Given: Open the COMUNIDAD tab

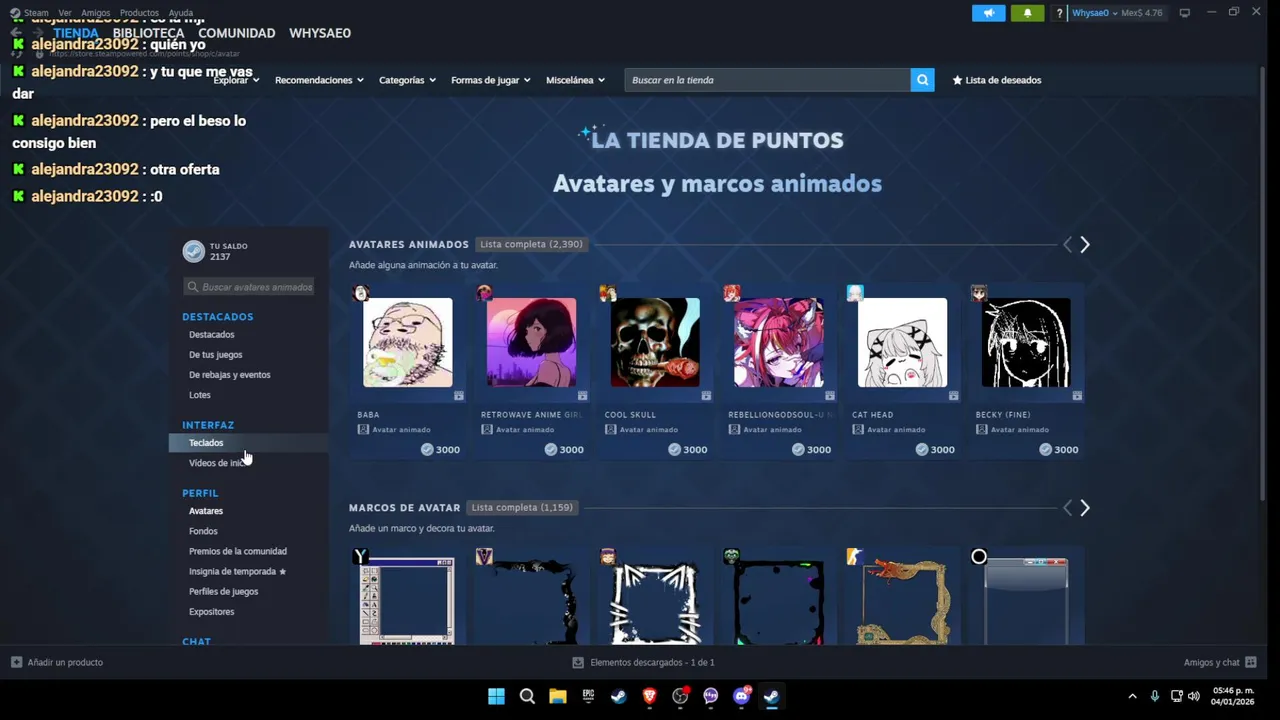Looking at the screenshot, I should coord(236,33).
